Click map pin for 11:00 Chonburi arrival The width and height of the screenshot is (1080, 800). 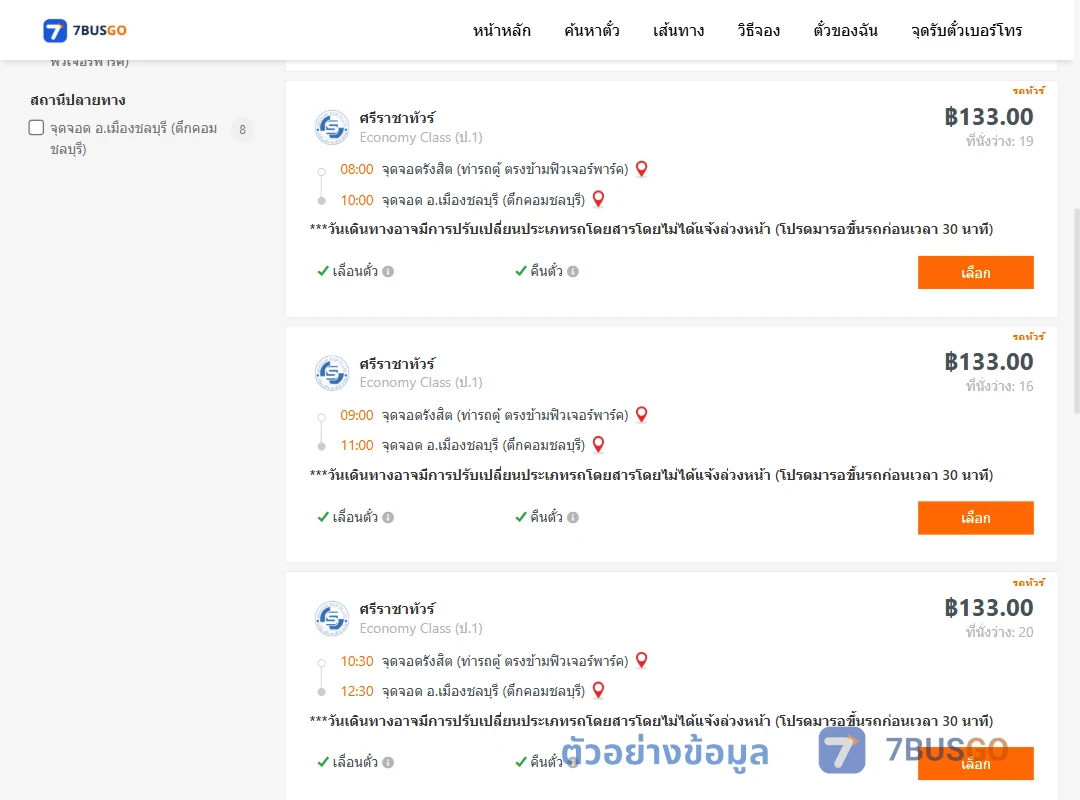[599, 444]
